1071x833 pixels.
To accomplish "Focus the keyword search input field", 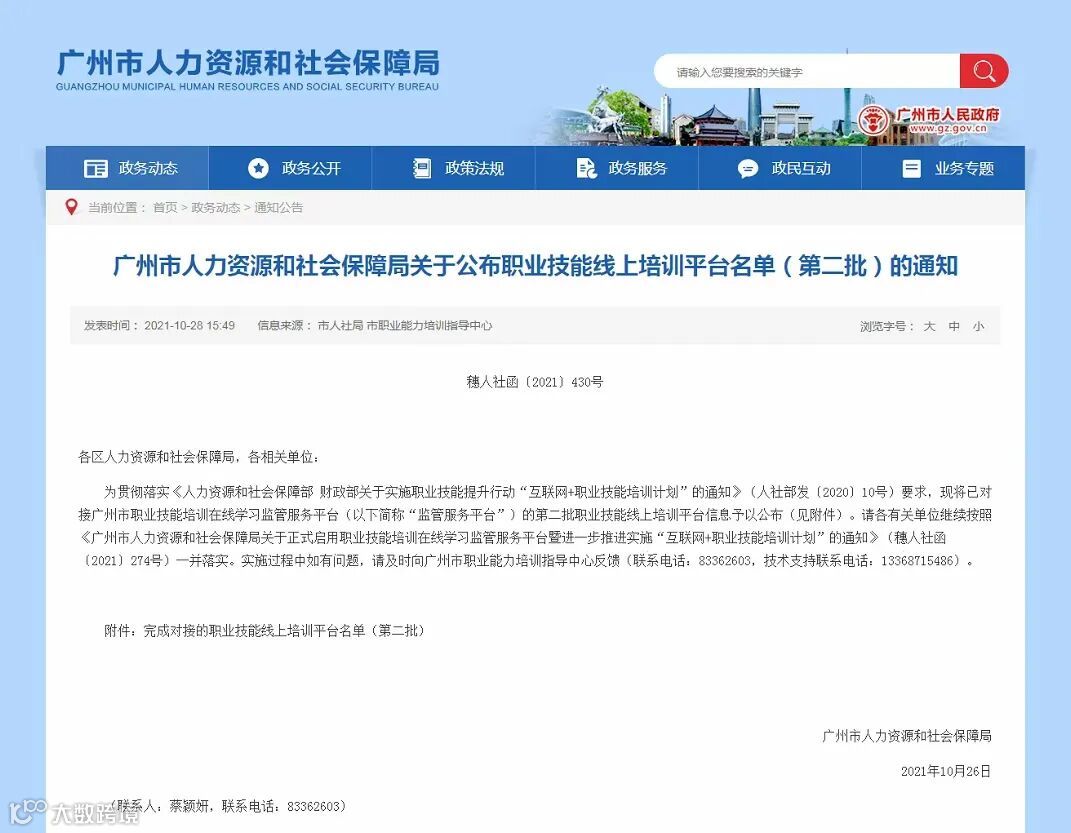I will [x=807, y=71].
